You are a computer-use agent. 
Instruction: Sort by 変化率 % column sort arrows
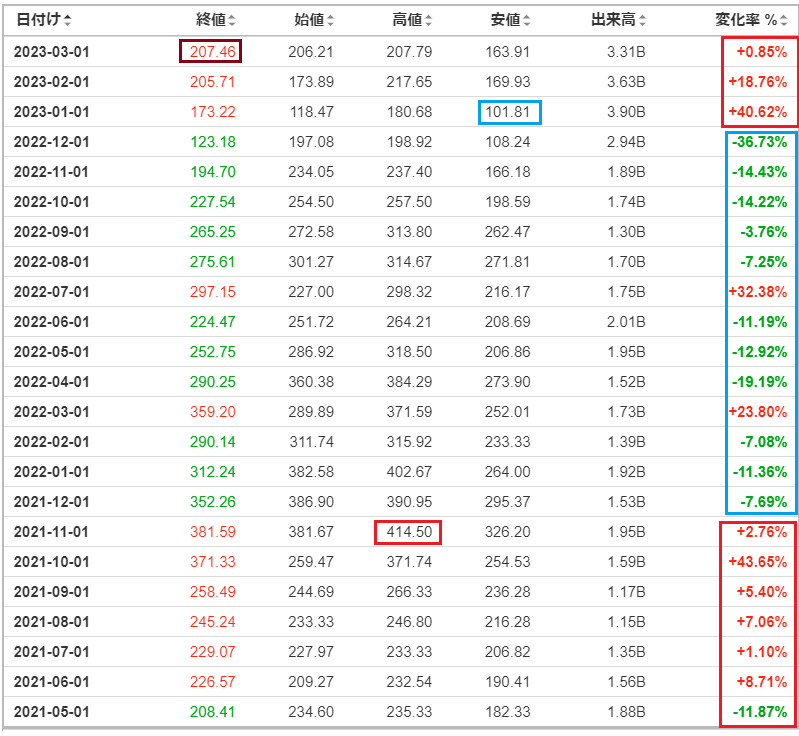[784, 20]
